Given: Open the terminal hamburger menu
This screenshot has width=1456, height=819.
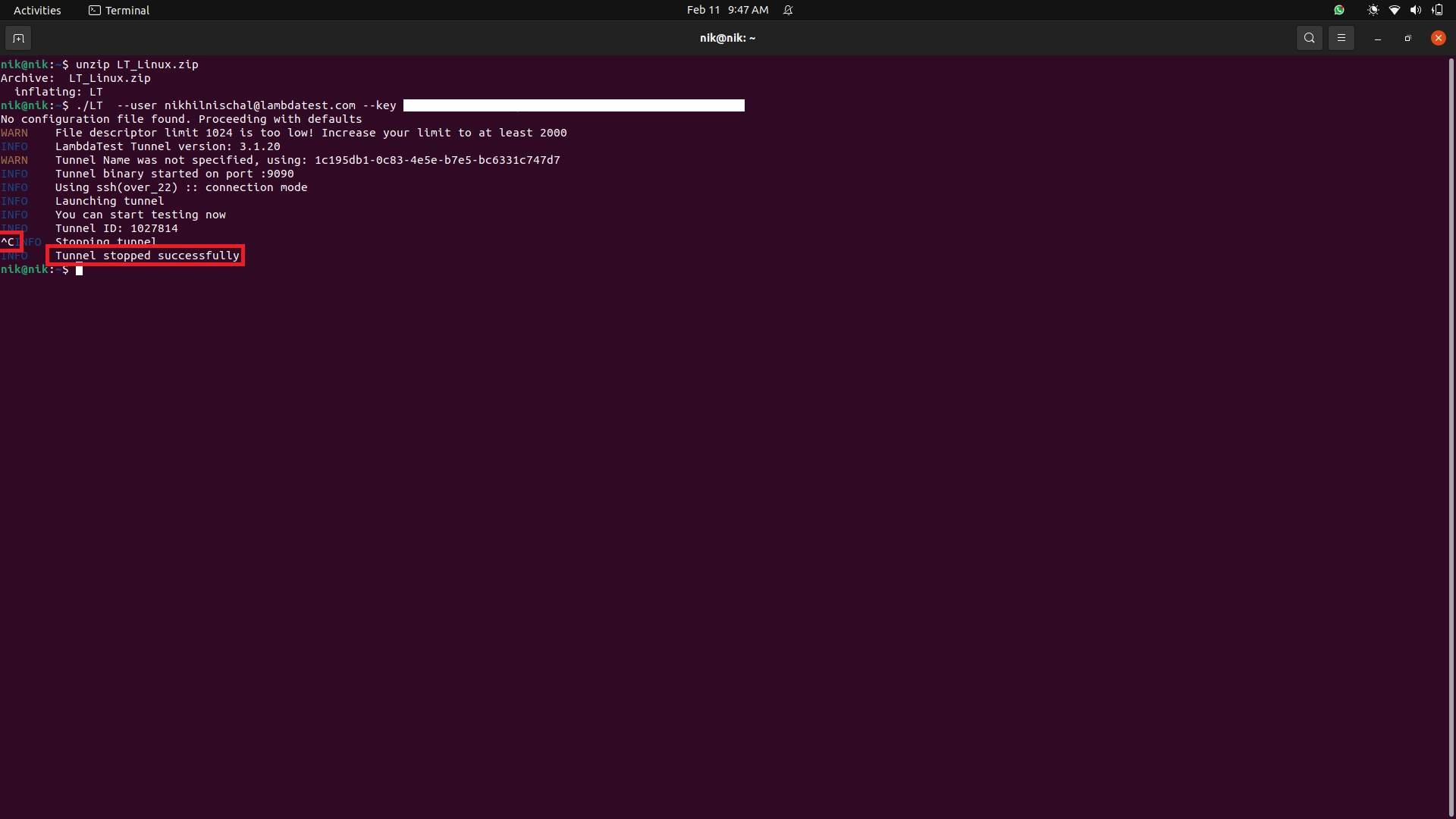Looking at the screenshot, I should click(x=1341, y=38).
